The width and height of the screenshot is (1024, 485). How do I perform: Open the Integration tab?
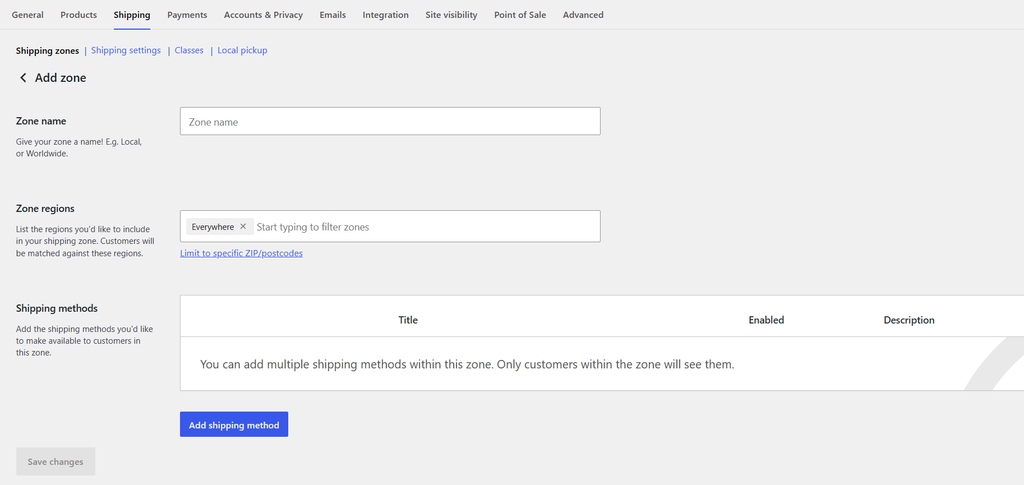(385, 14)
